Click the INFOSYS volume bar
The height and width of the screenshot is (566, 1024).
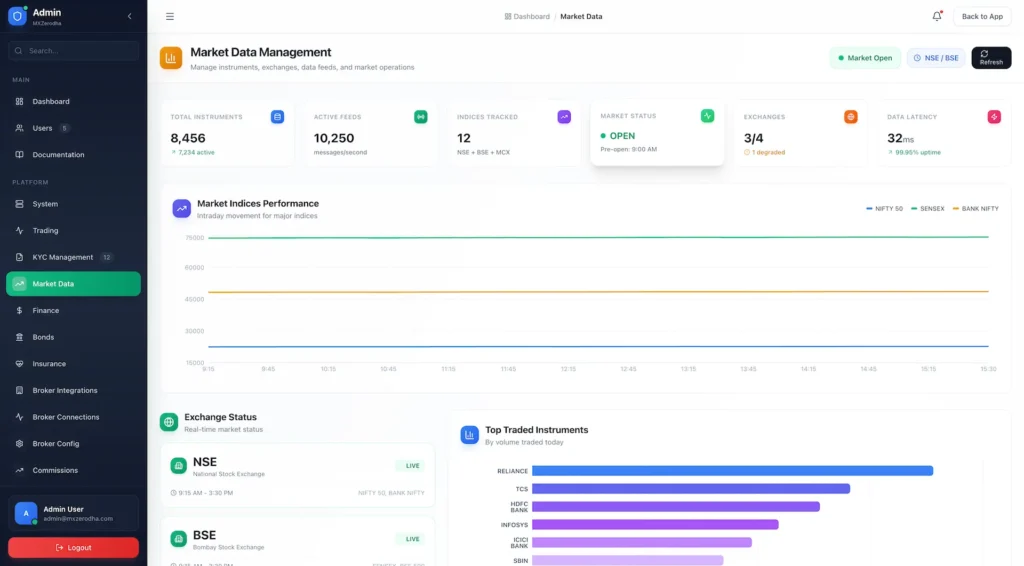point(655,524)
